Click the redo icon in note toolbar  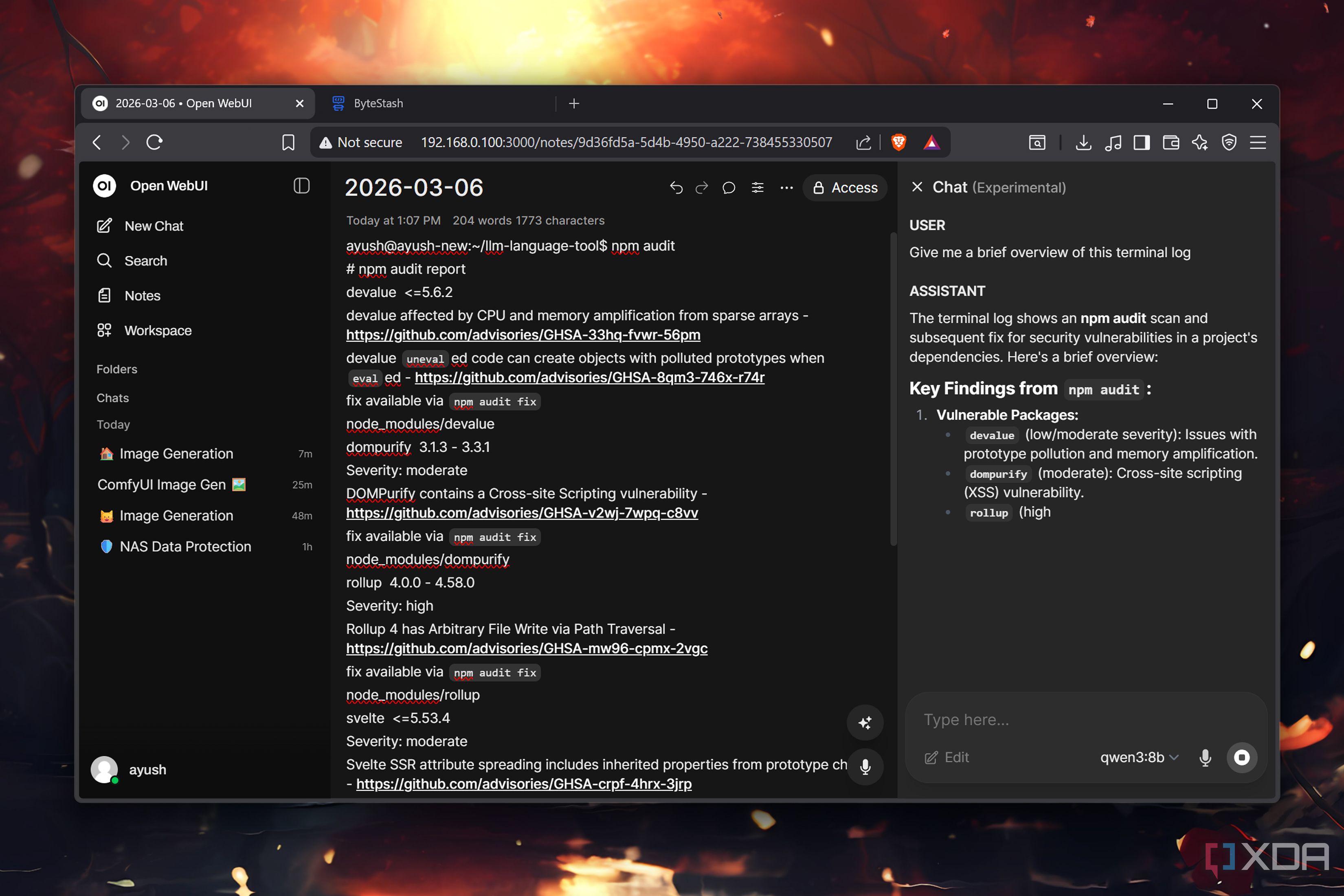point(702,187)
